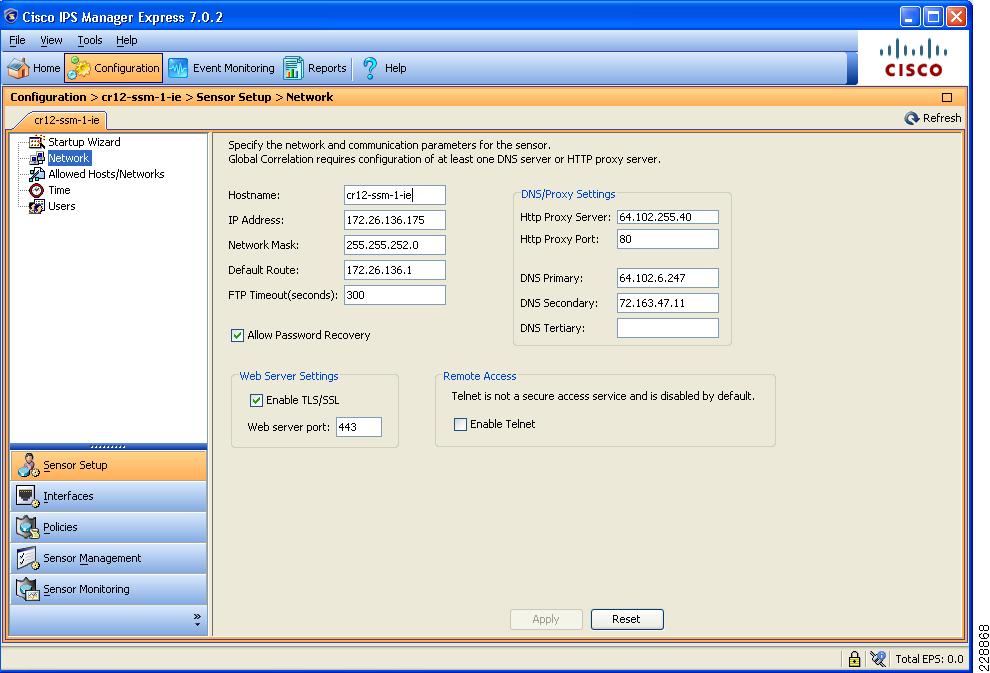Click the Http Proxy Port field
The height and width of the screenshot is (673, 990).
(667, 239)
